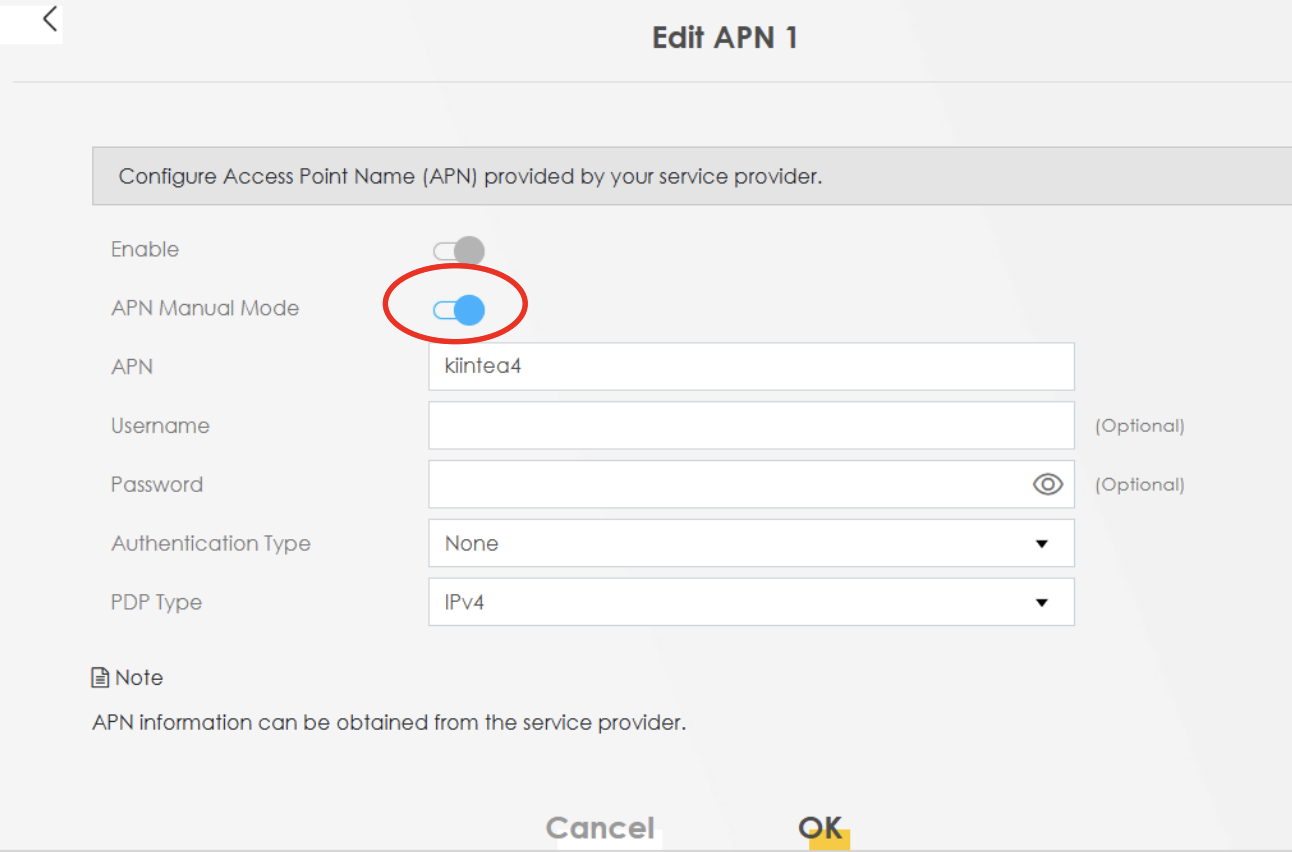Focus the Username input field

point(751,426)
